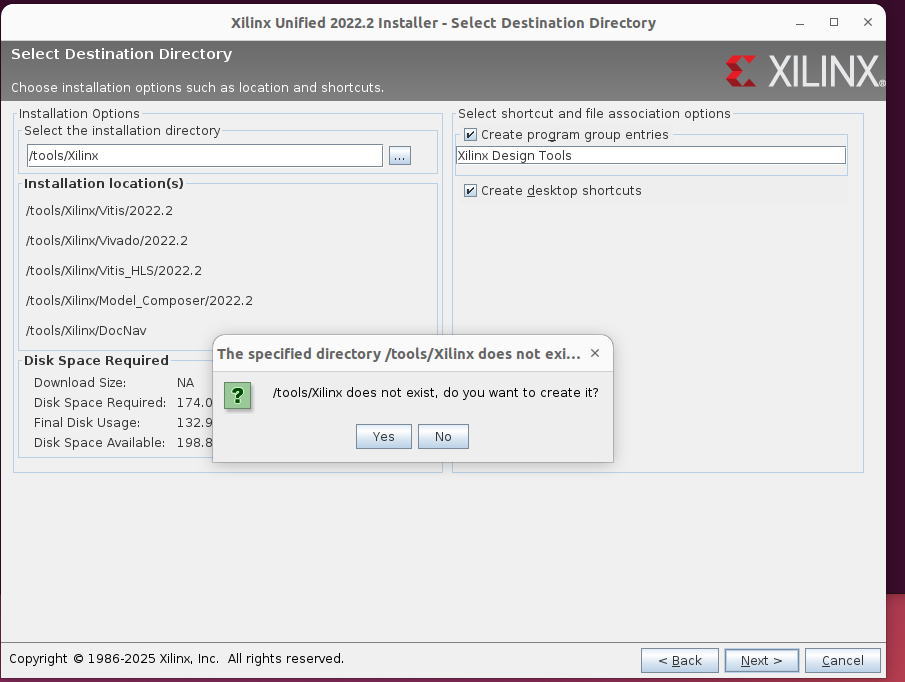Click the Download Size label
Image resolution: width=905 pixels, height=682 pixels.
pyautogui.click(x=80, y=383)
